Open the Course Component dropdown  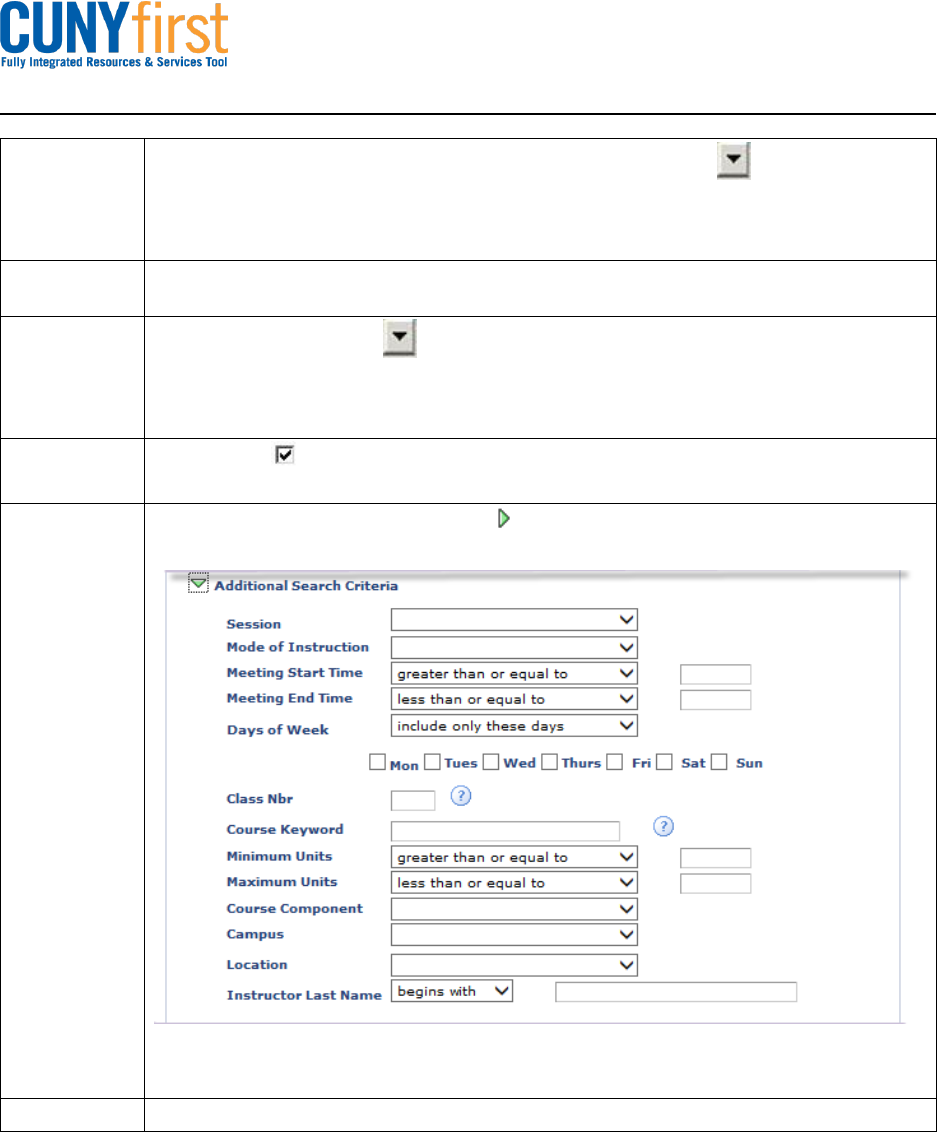(x=514, y=909)
